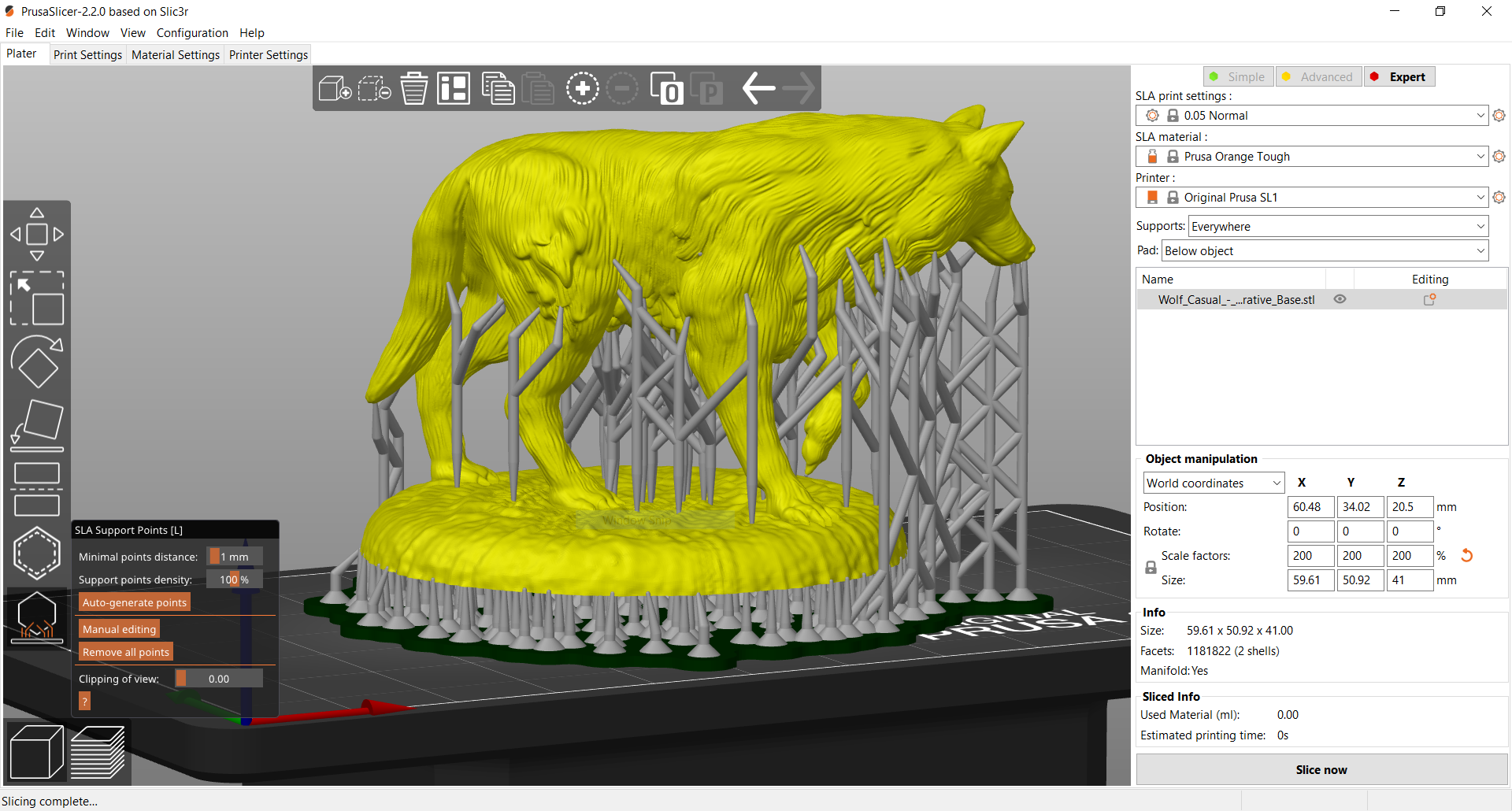Click the Remove instance minus icon
The image size is (1512, 811).
(x=622, y=88)
